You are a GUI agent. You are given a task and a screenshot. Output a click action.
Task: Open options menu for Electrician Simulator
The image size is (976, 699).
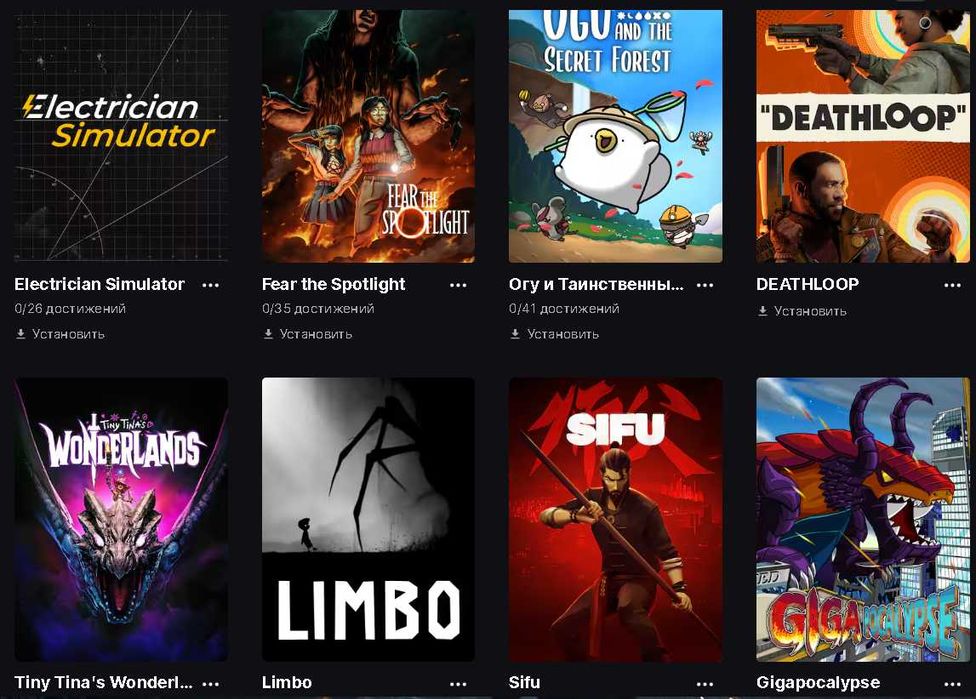[x=210, y=285]
